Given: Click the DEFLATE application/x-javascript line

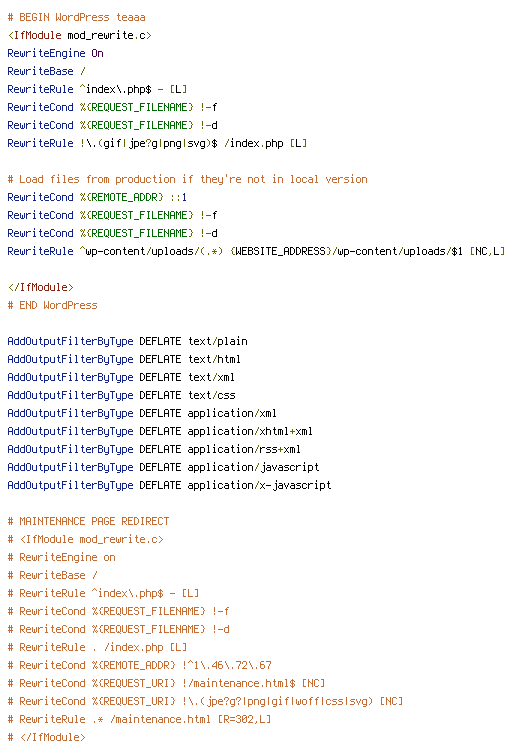Looking at the screenshot, I should pos(169,485).
